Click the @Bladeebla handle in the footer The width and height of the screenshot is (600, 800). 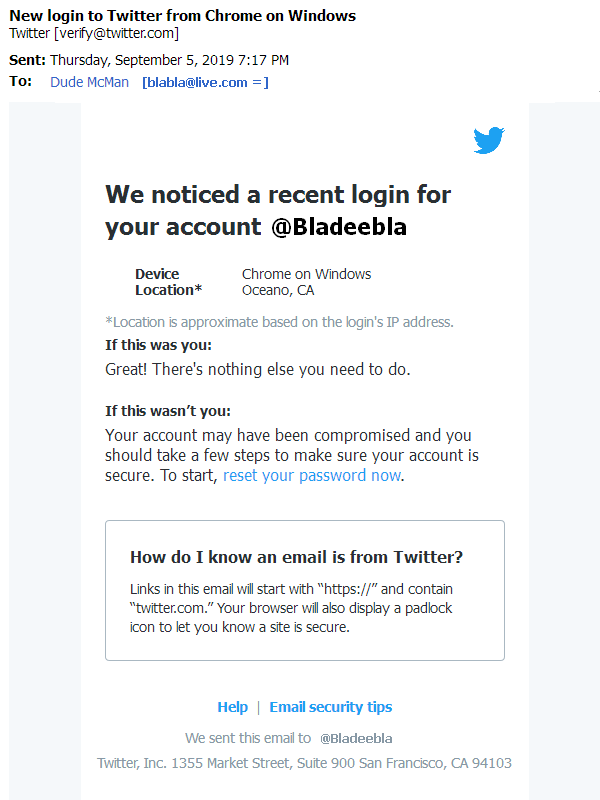(x=356, y=739)
